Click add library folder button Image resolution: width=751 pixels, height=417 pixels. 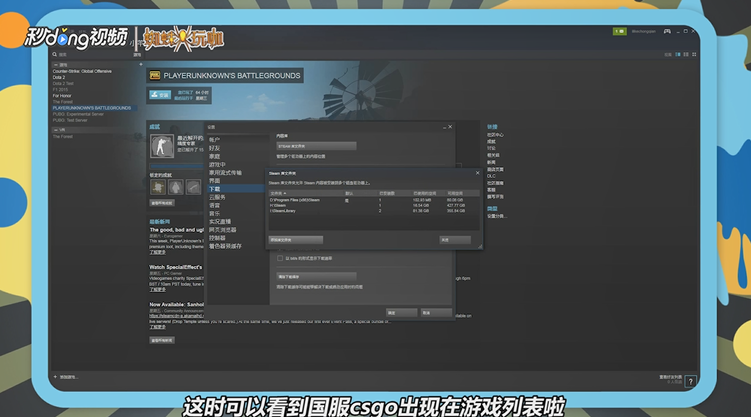[x=296, y=240]
